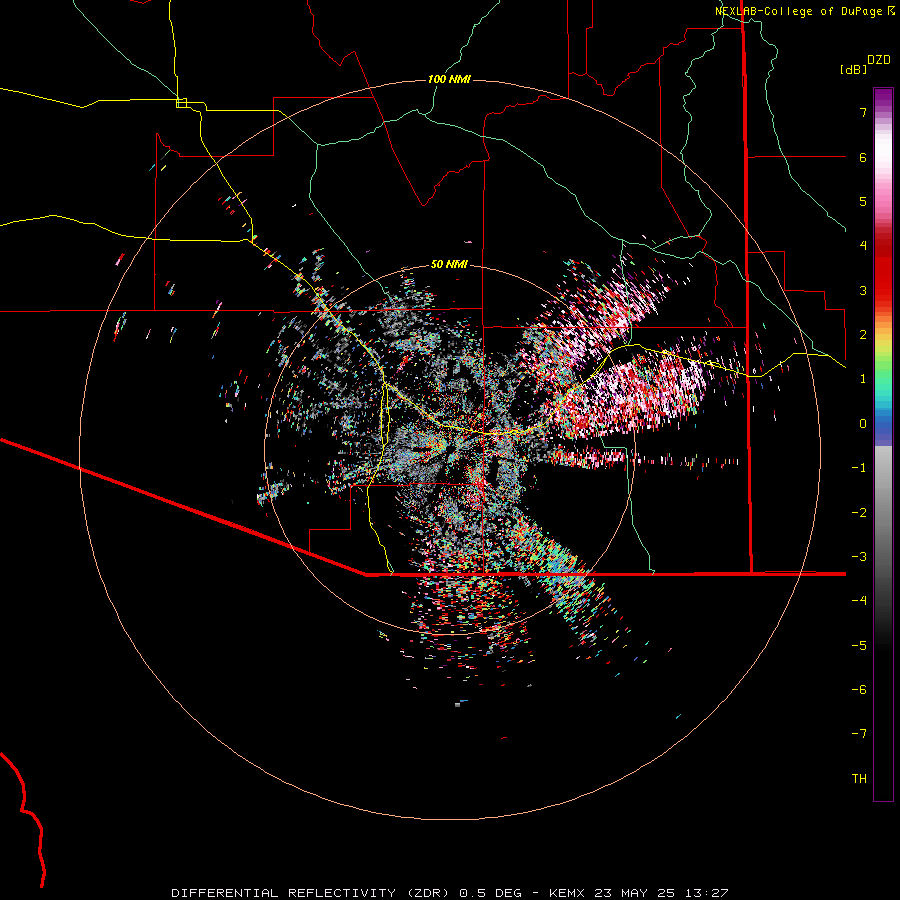Image resolution: width=900 pixels, height=900 pixels.
Task: Click the -7 value on color scale
Action: tap(859, 734)
